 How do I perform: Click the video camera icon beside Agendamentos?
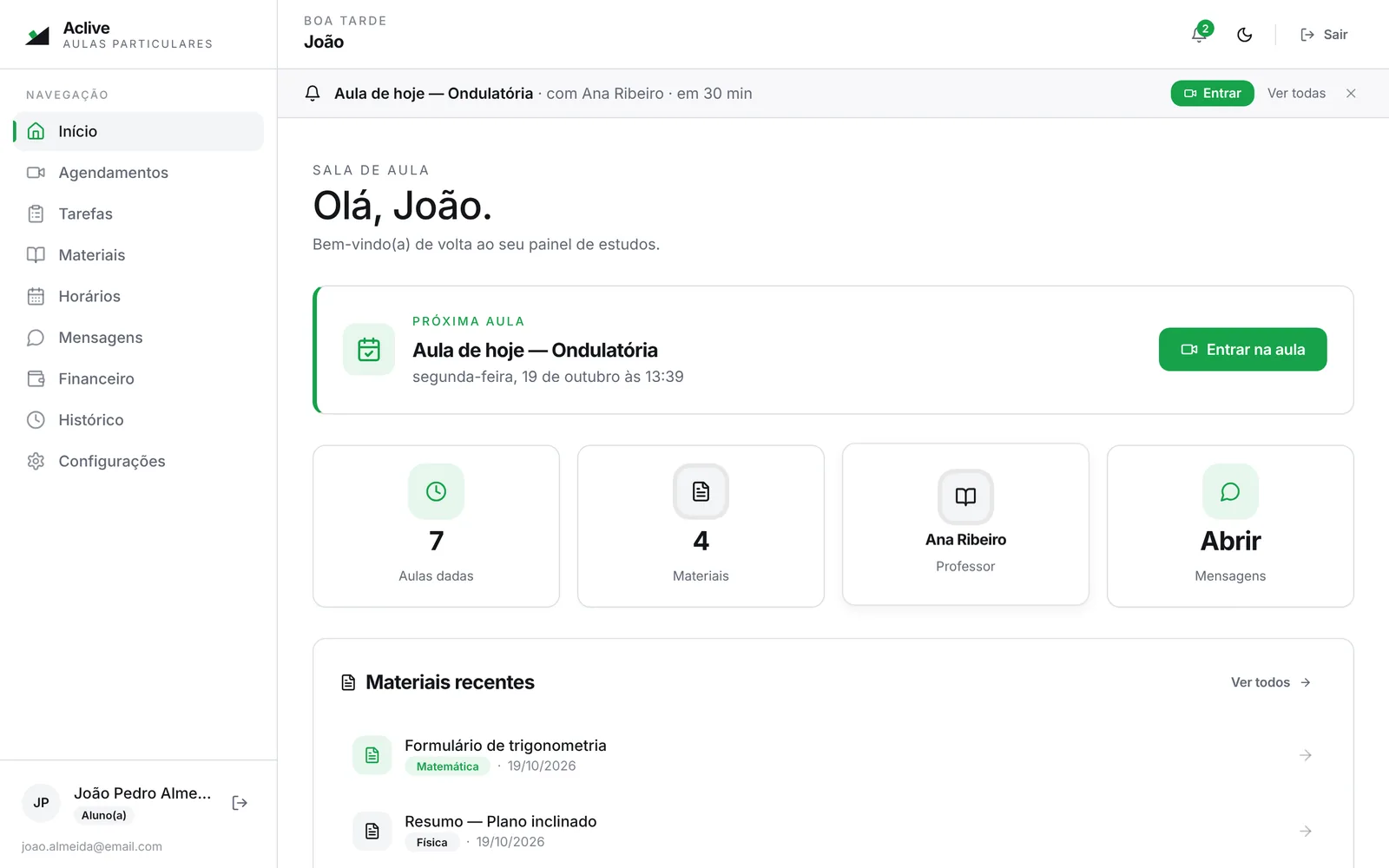(x=36, y=173)
